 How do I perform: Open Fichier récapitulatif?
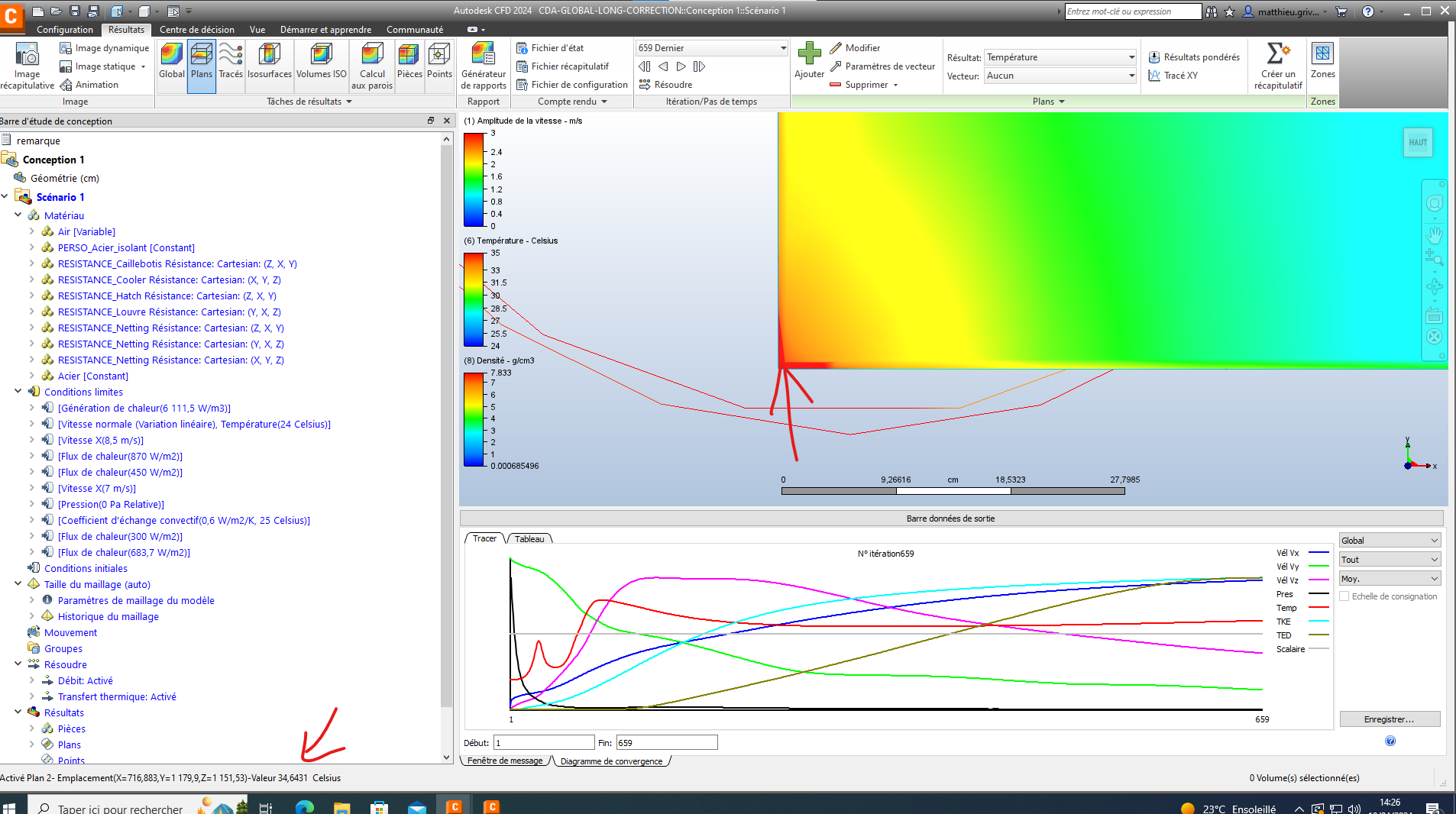click(x=563, y=66)
